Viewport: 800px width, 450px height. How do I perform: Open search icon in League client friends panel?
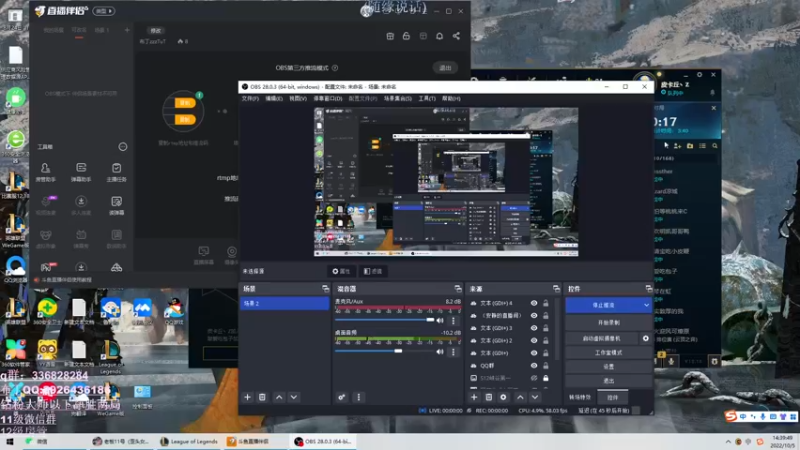point(715,146)
